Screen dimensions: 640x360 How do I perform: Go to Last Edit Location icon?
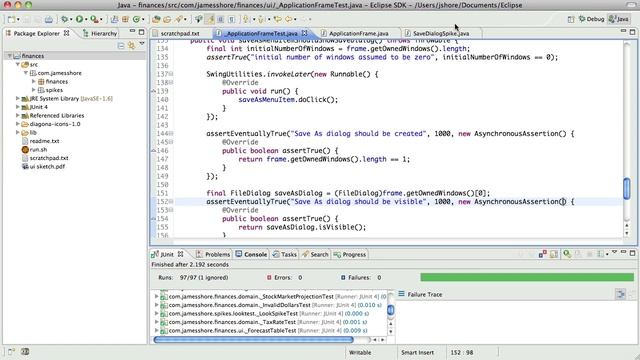point(278,19)
